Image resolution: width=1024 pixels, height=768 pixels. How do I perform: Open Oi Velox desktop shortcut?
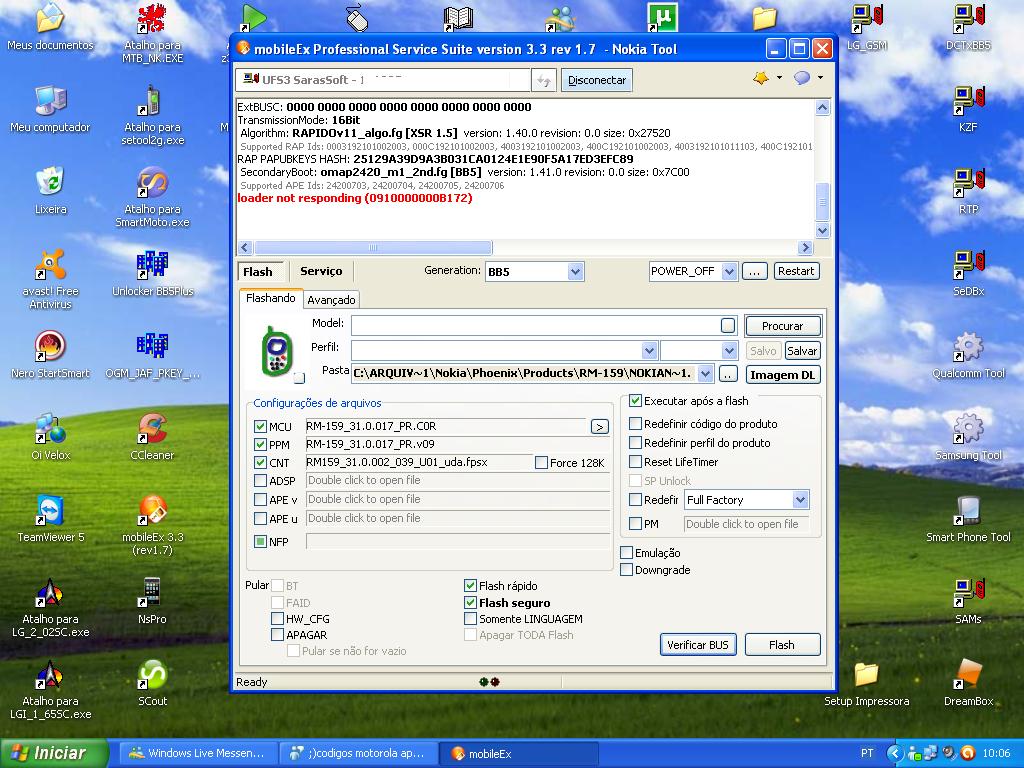coord(50,436)
